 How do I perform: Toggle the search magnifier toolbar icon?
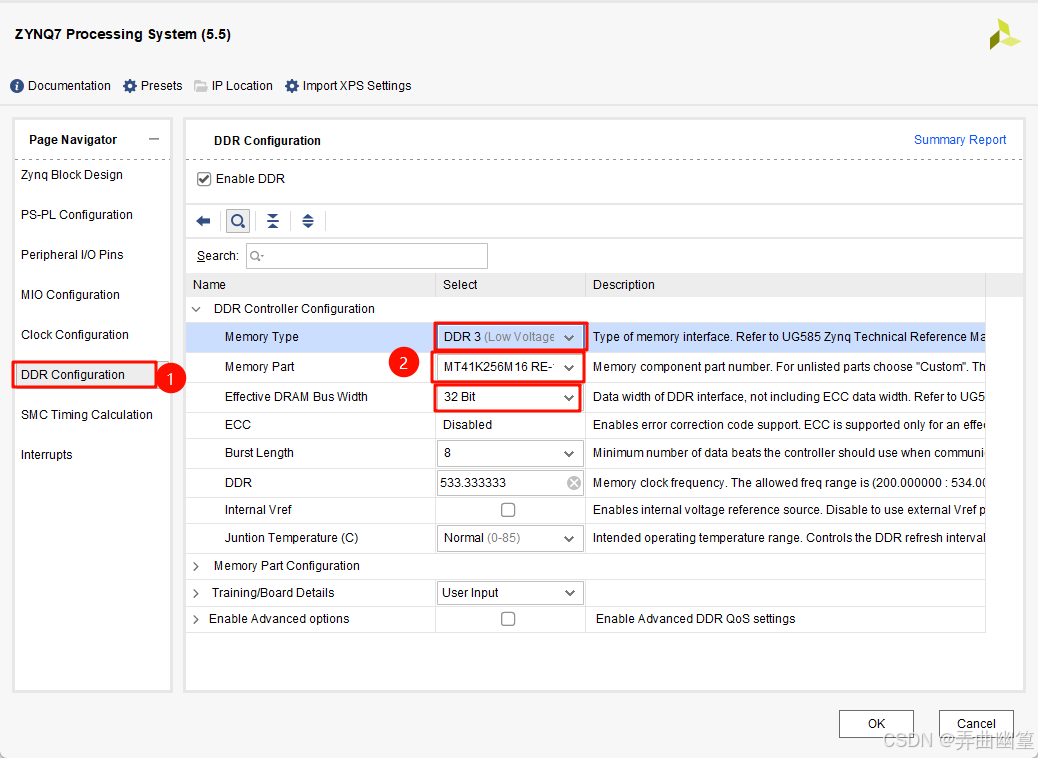pyautogui.click(x=238, y=221)
